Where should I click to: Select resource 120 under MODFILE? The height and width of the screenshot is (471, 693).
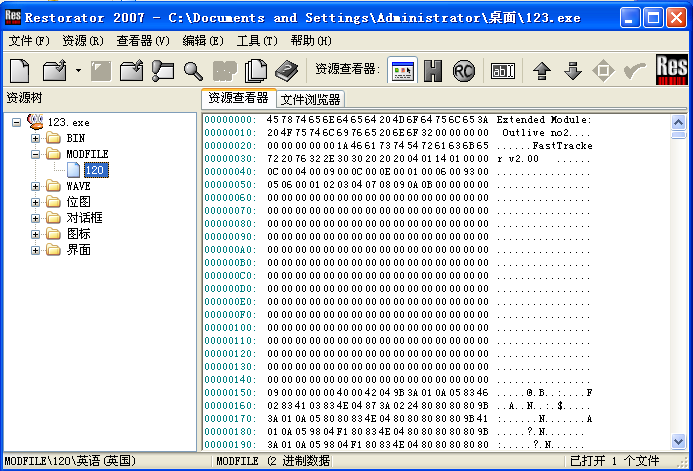tap(95, 170)
